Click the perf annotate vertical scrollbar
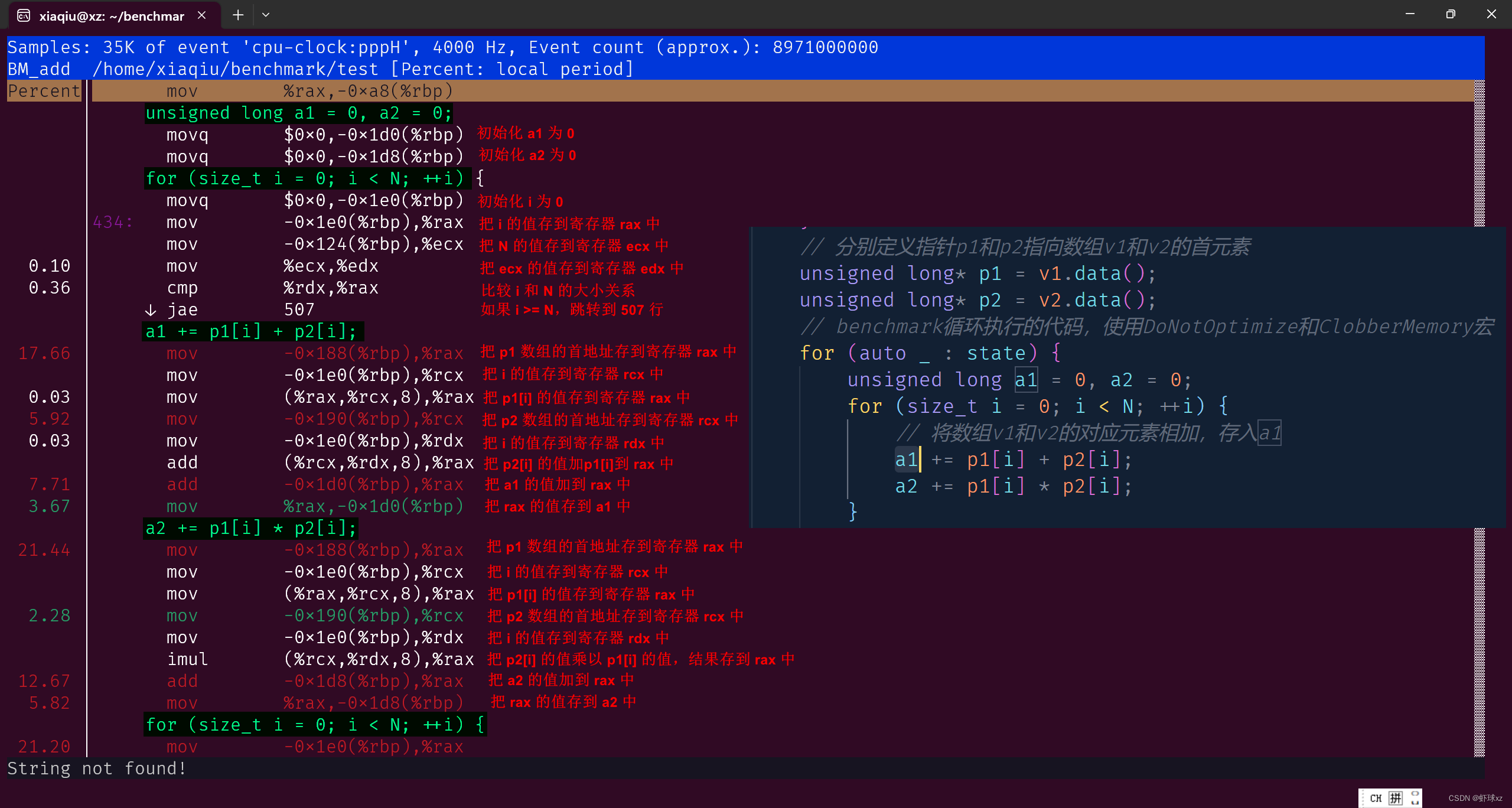Image resolution: width=1512 pixels, height=808 pixels. coord(1480,418)
